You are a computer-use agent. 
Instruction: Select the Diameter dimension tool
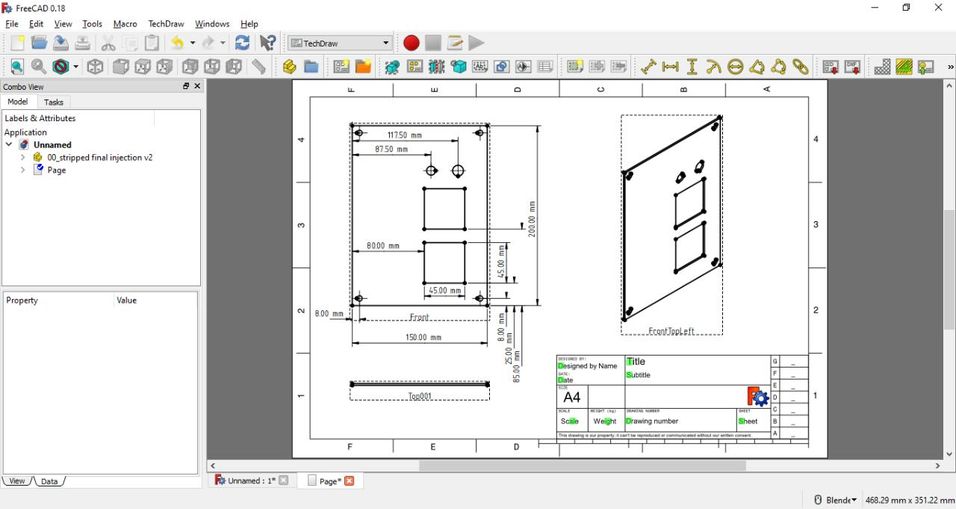tap(735, 66)
